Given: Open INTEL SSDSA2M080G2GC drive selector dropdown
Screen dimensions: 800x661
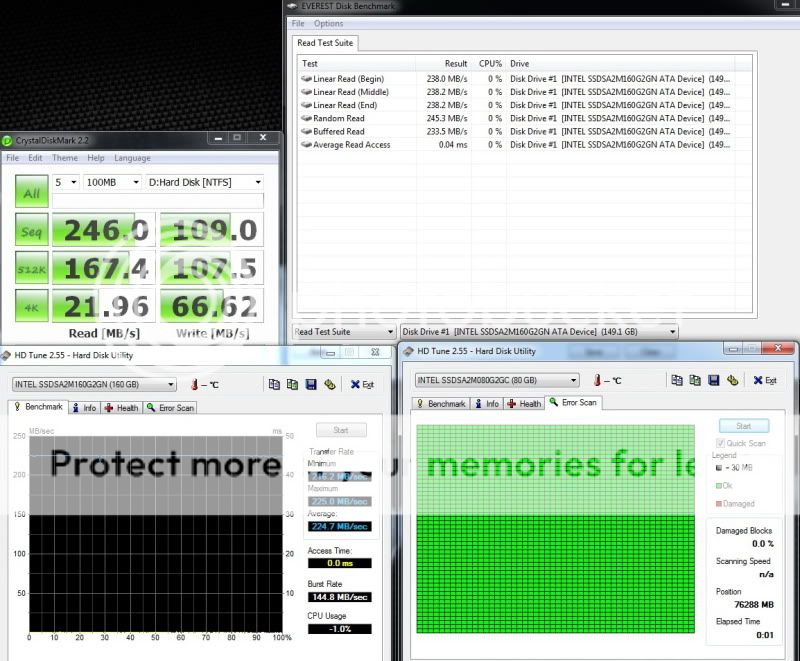Looking at the screenshot, I should point(496,380).
